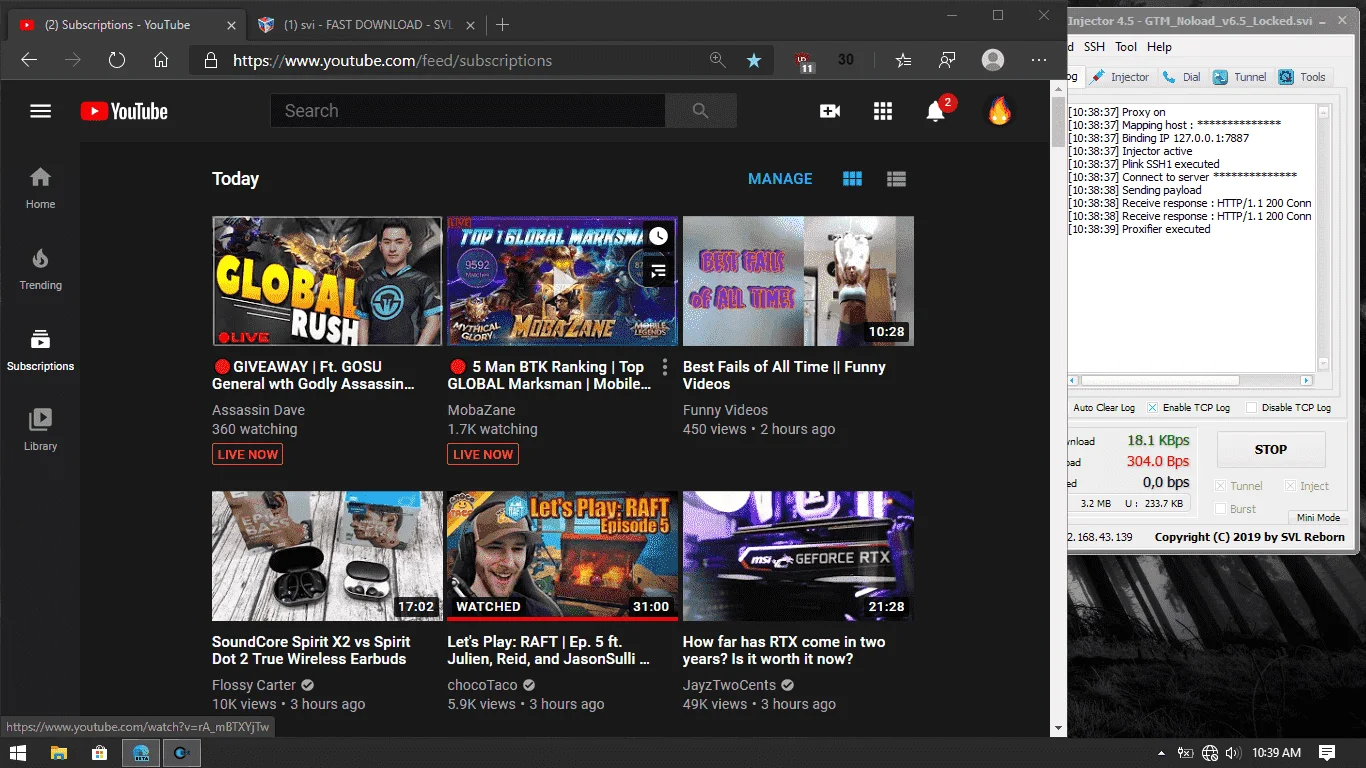Click the YouTube search input field
Image resolution: width=1366 pixels, height=768 pixels.
pyautogui.click(x=467, y=111)
